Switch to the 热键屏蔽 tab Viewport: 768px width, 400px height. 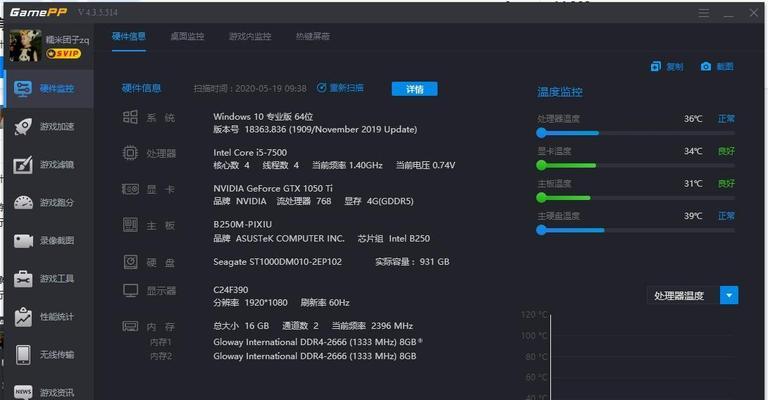(312, 36)
